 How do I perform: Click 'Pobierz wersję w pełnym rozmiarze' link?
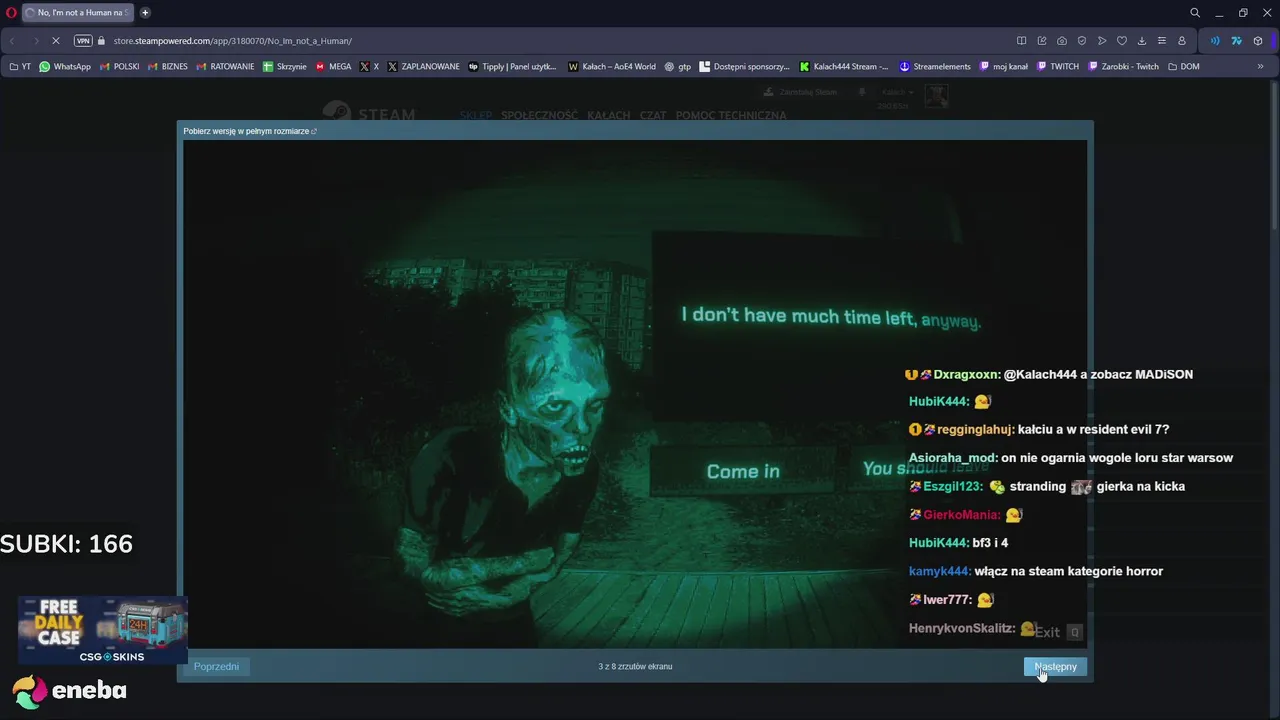coord(249,131)
